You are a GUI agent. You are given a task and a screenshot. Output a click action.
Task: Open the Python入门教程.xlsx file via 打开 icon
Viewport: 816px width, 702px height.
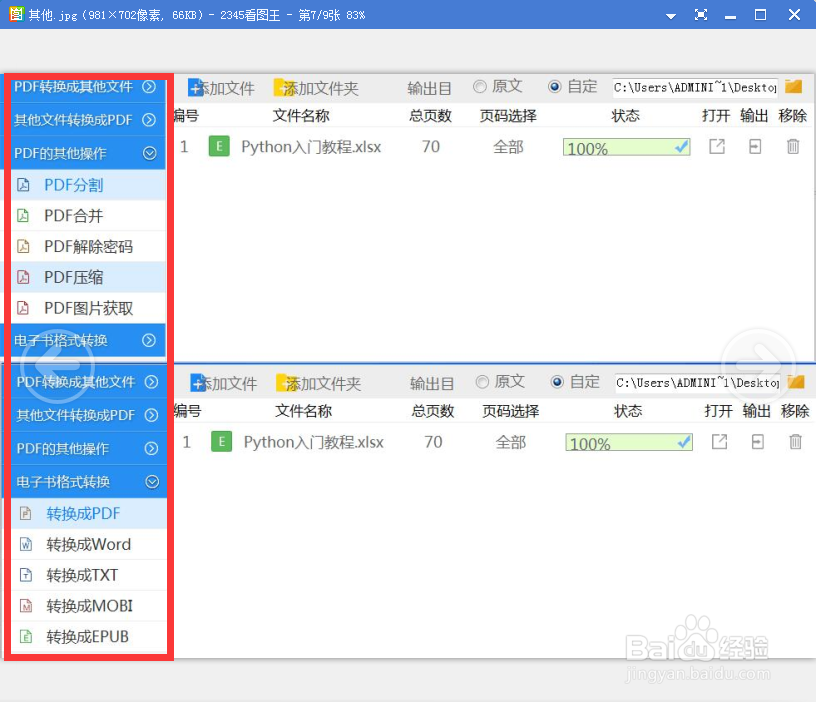[x=719, y=146]
